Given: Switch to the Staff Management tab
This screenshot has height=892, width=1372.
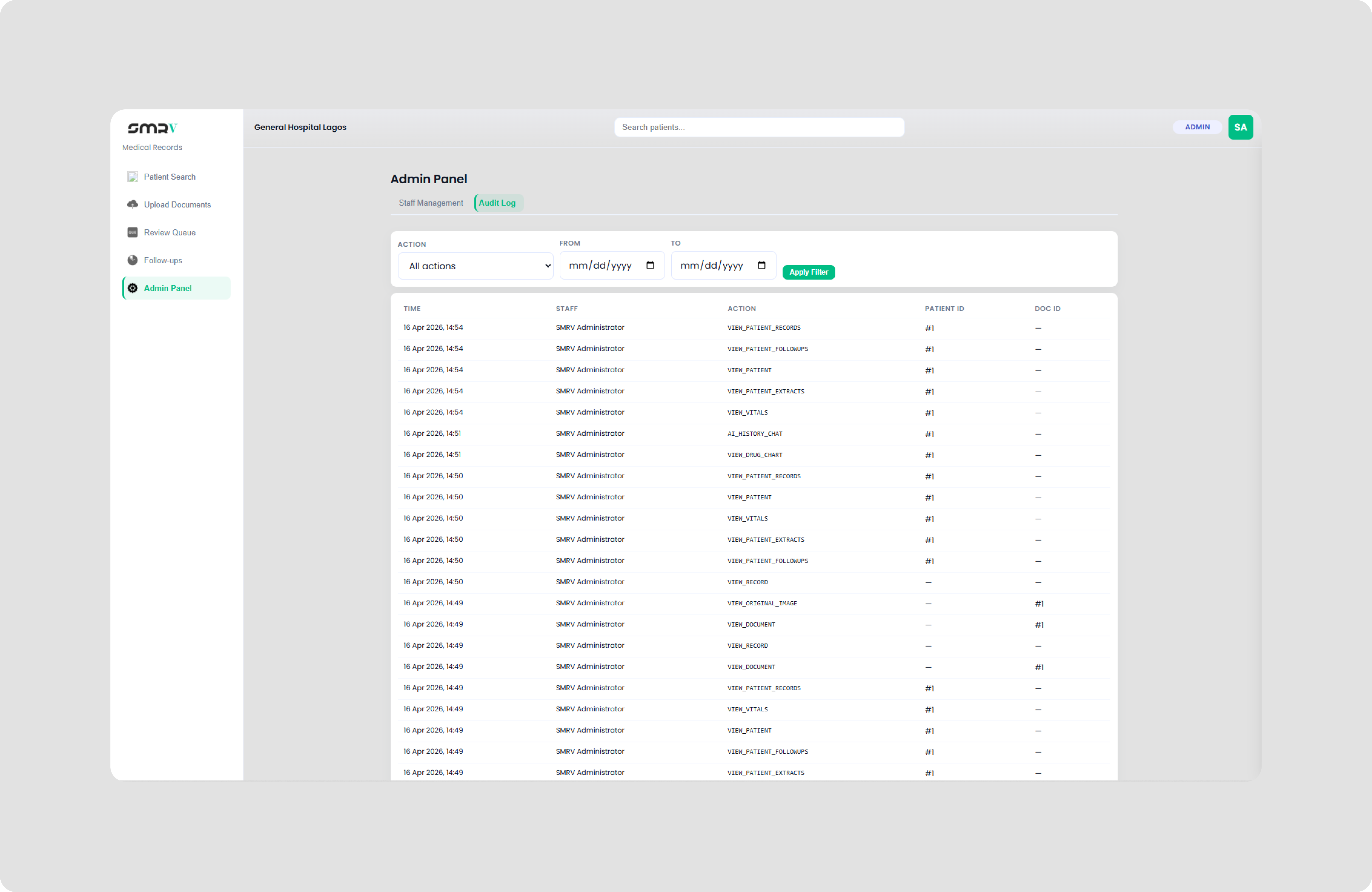Looking at the screenshot, I should coord(431,203).
